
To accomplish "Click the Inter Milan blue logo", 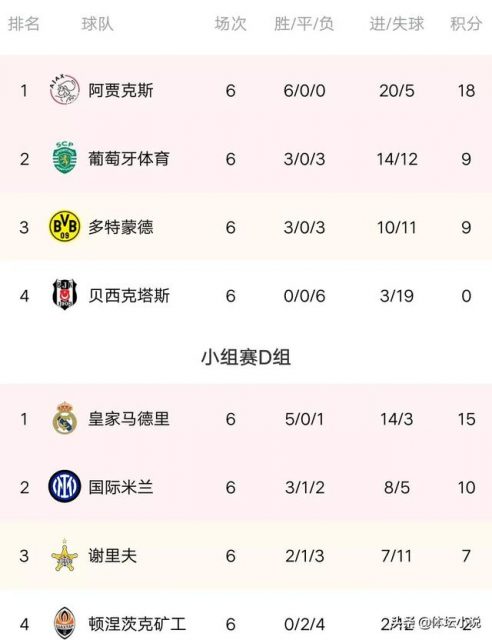I will [x=65, y=486].
